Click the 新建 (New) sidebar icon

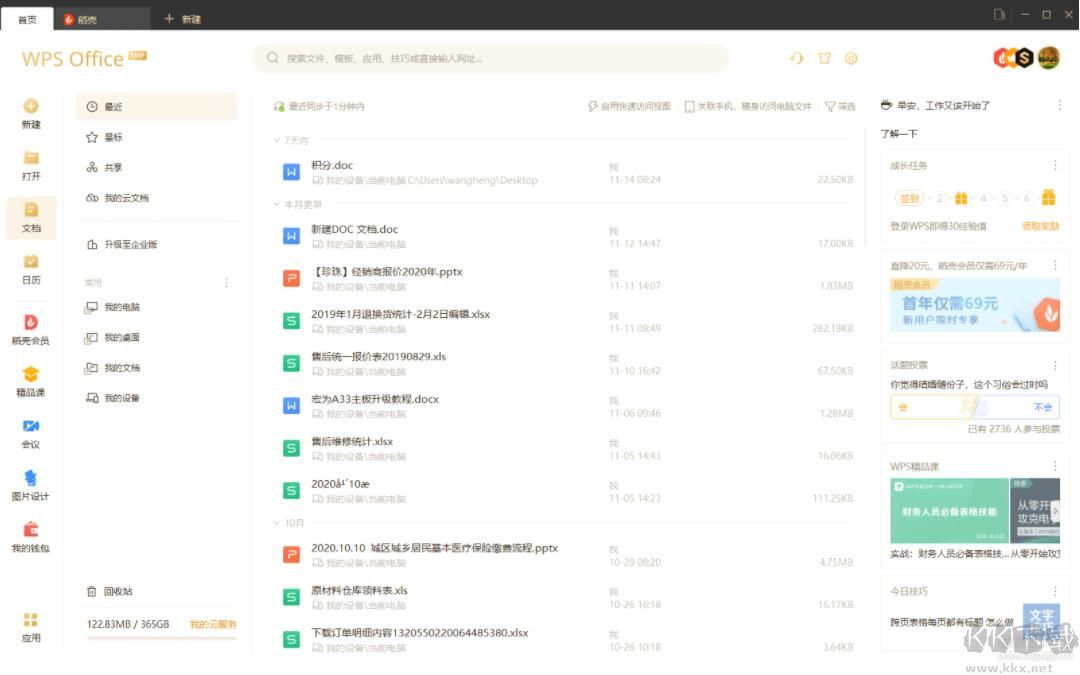tap(31, 113)
